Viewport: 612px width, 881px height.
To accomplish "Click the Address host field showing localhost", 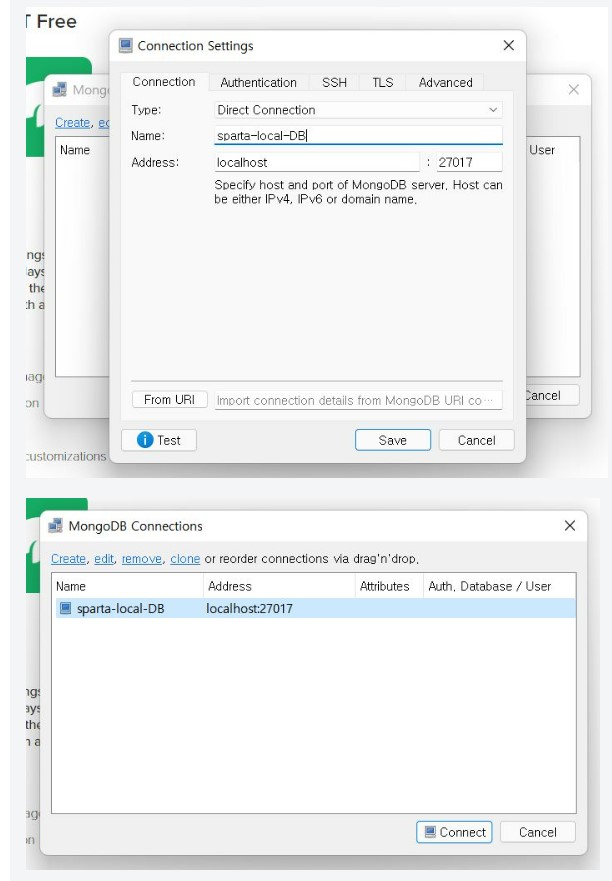I will (316, 162).
